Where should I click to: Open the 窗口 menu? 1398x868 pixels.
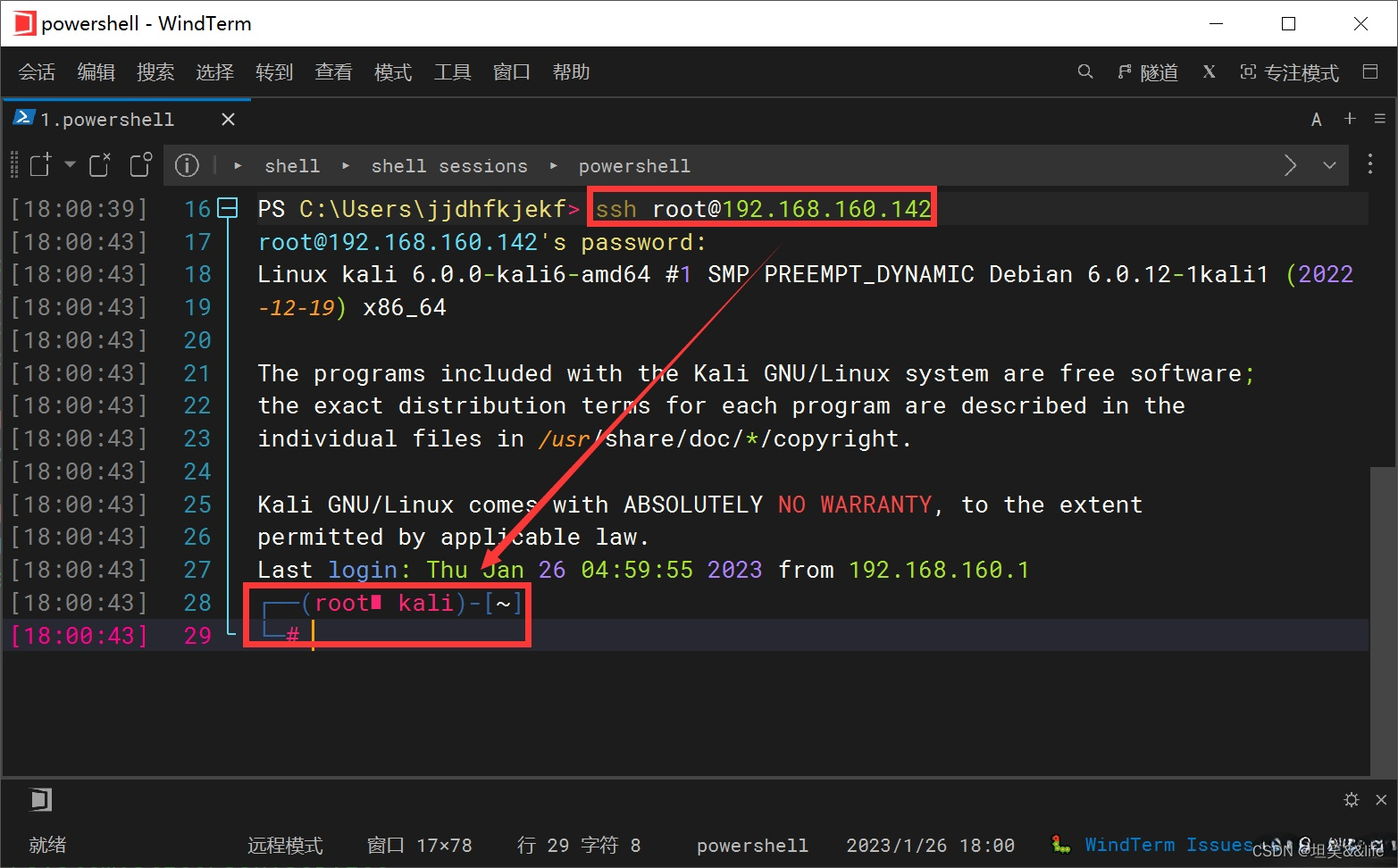click(512, 72)
